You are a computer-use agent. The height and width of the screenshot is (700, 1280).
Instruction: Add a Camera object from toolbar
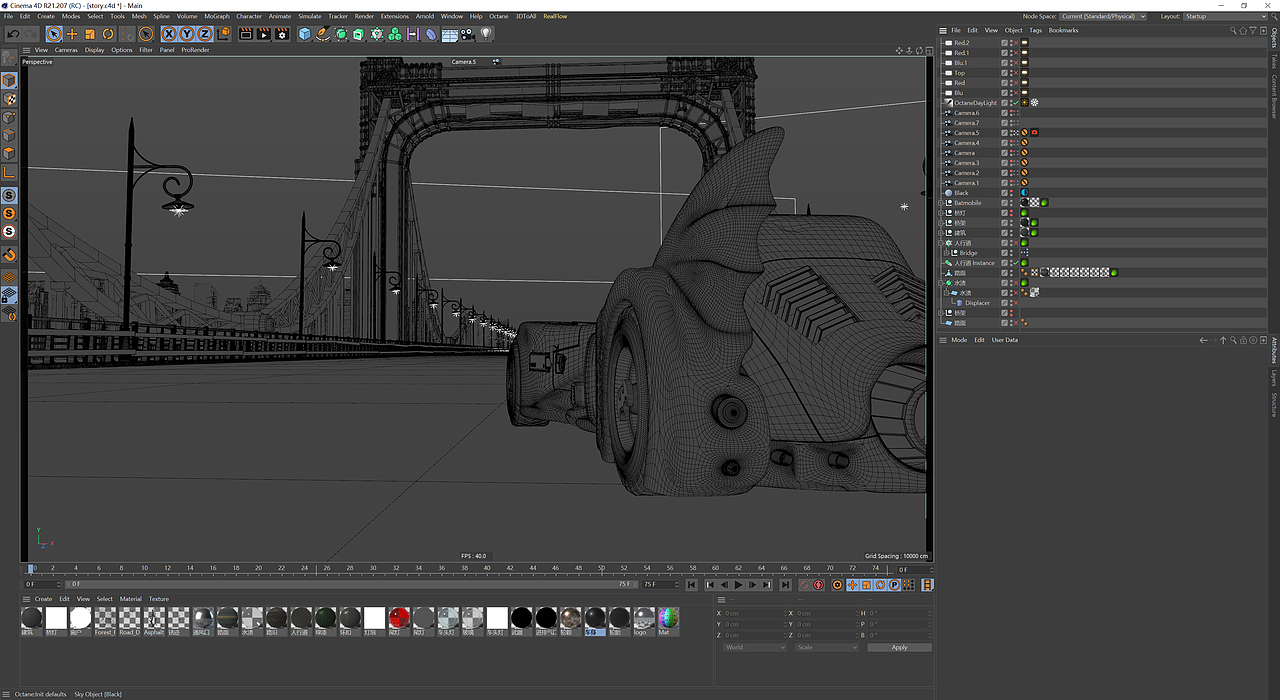pyautogui.click(x=468, y=34)
